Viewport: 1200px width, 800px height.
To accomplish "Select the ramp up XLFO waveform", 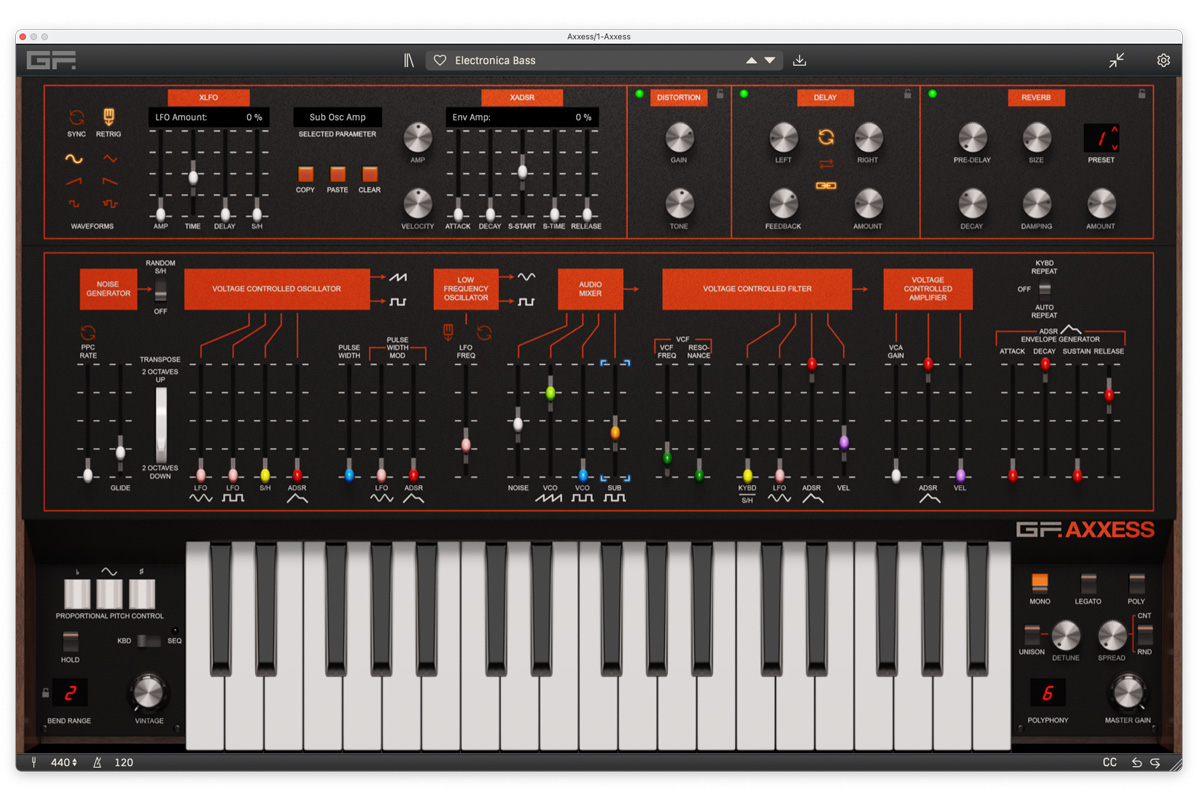I will pyautogui.click(x=76, y=181).
